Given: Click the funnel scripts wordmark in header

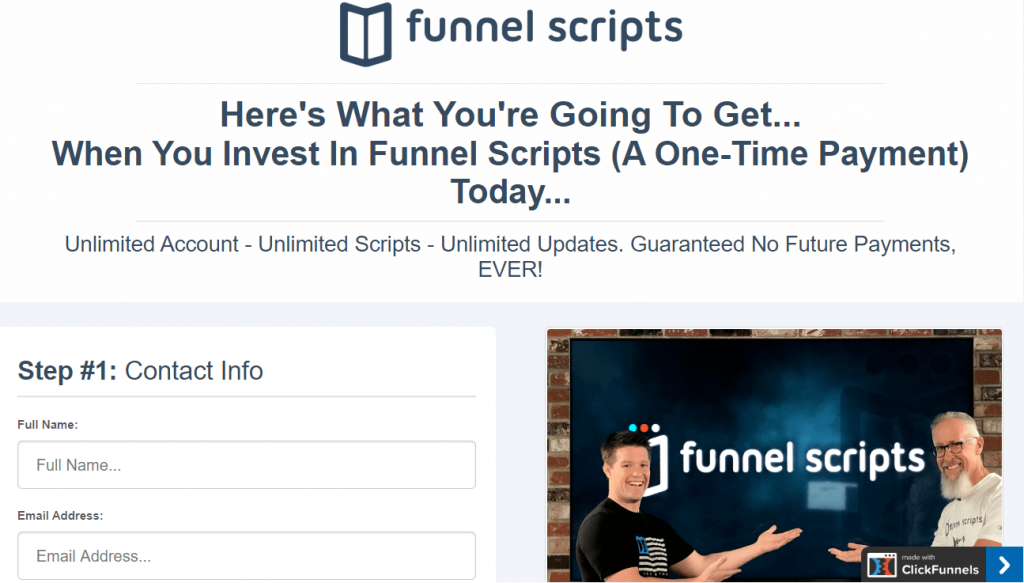Looking at the screenshot, I should point(545,27).
